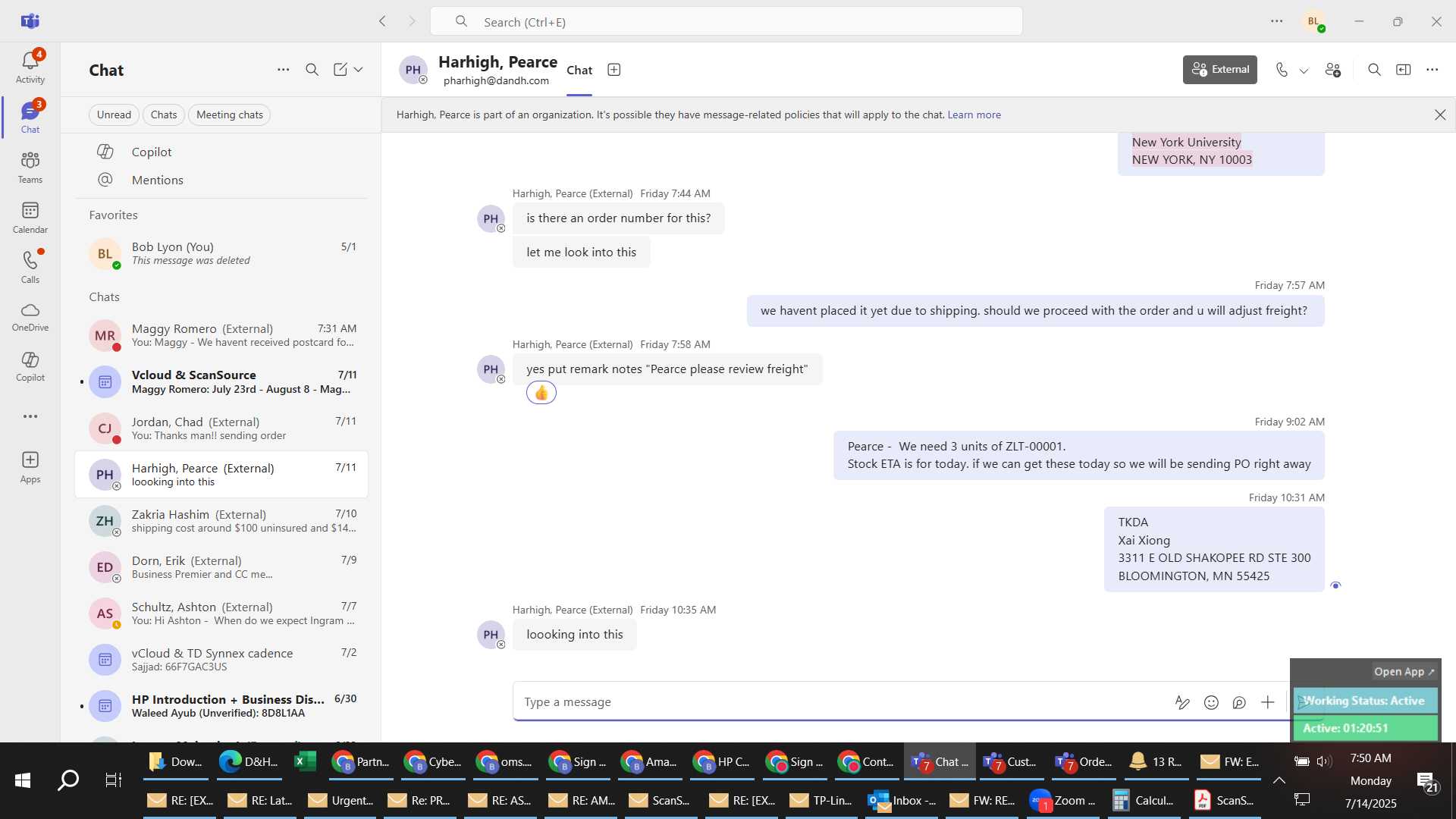Open Windows Start menu

(x=23, y=780)
